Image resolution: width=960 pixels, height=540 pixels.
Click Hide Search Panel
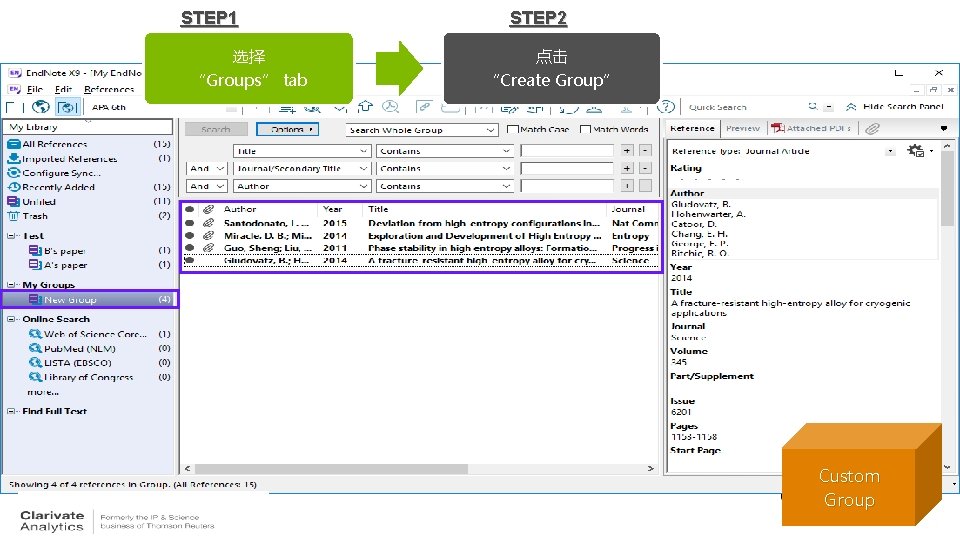click(895, 107)
